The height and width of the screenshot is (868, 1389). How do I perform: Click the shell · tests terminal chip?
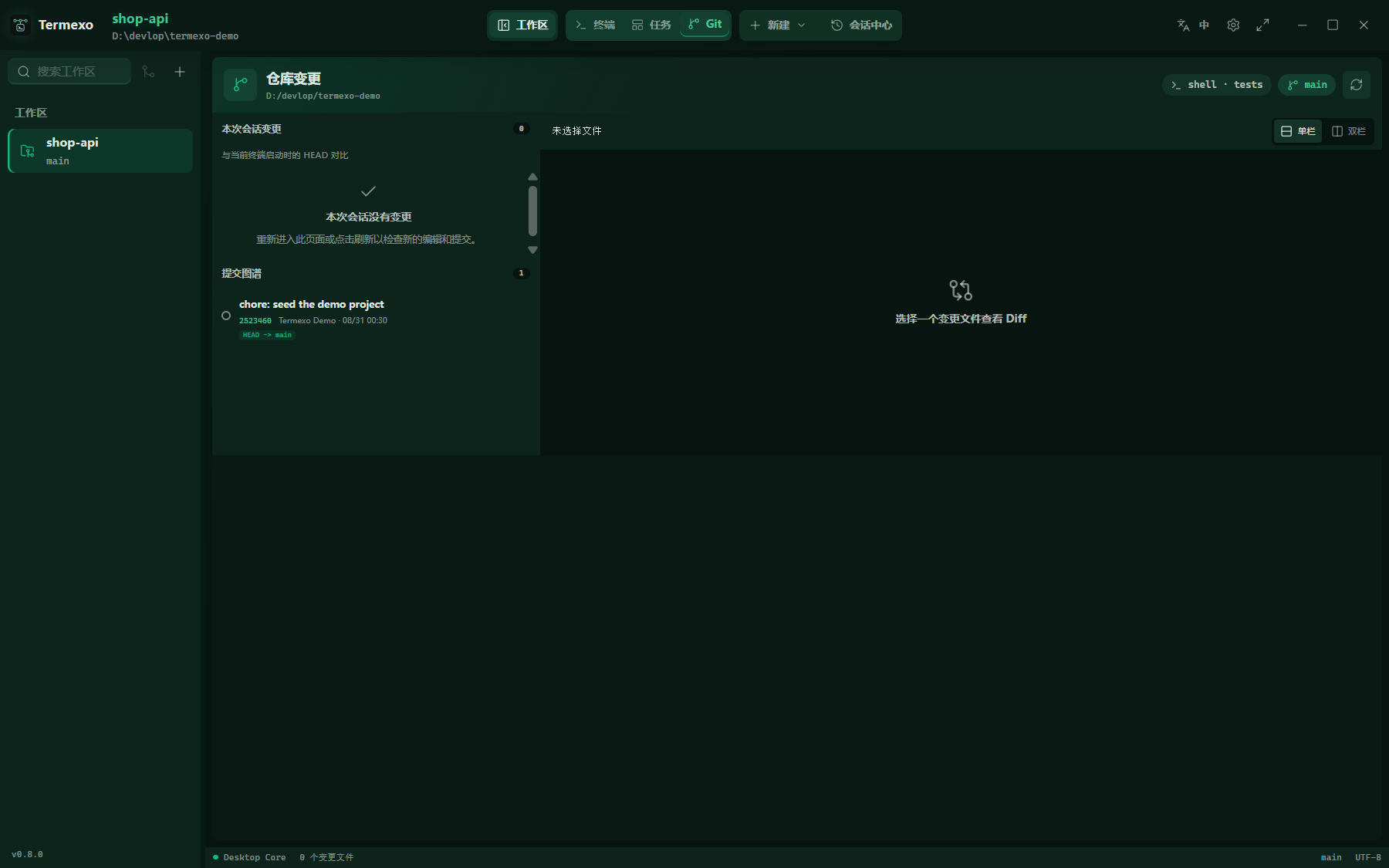point(1216,85)
